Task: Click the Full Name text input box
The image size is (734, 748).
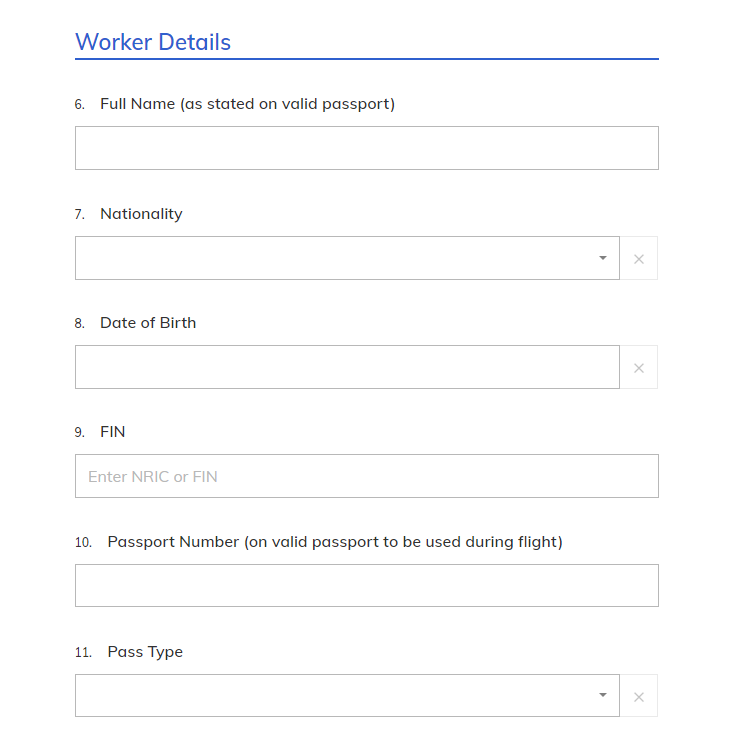Action: (366, 148)
